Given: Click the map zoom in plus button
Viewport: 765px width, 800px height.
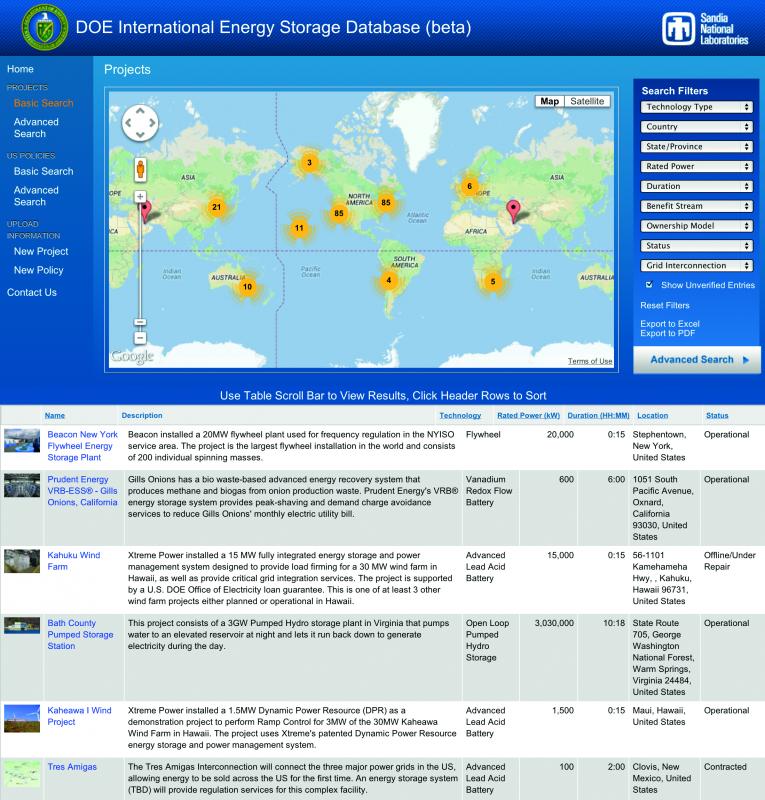Looking at the screenshot, I should 140,196.
